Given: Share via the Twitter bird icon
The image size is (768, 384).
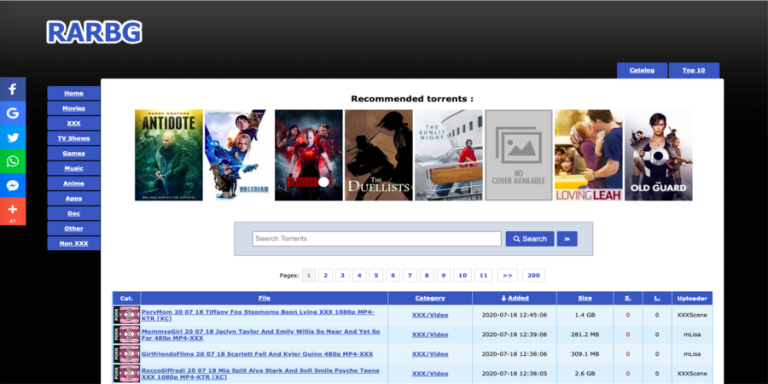Looking at the screenshot, I should click(13, 137).
